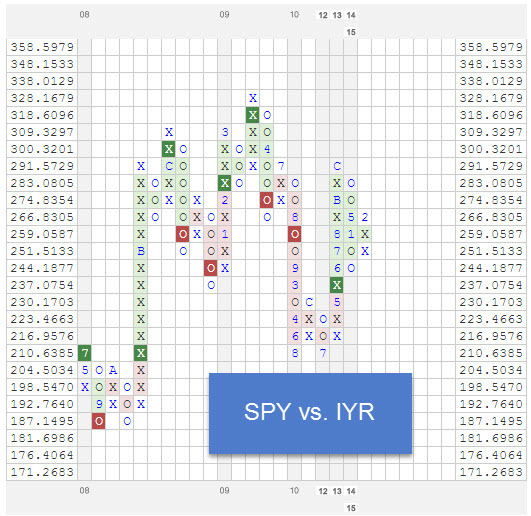Click the 8 marker at 210.6385

[x=295, y=353]
